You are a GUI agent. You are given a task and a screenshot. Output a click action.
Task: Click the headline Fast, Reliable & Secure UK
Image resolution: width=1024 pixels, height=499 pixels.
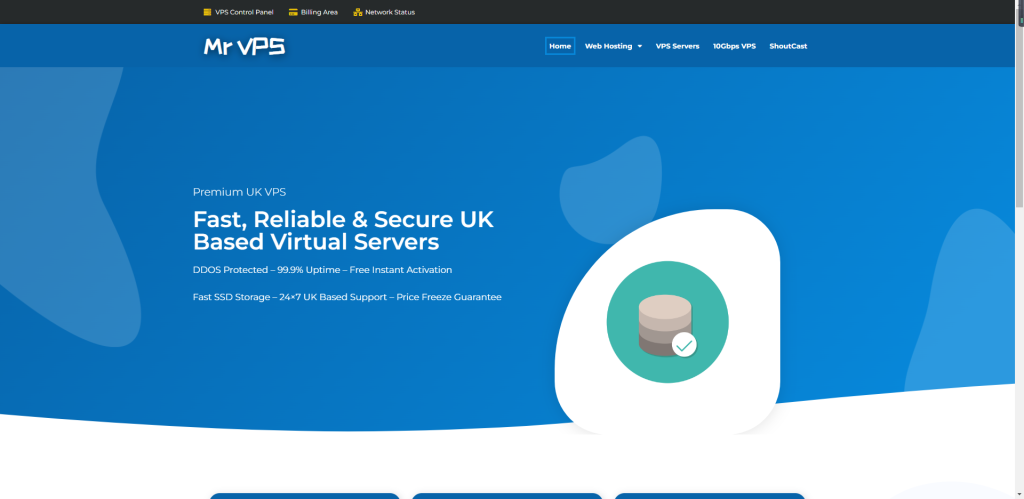click(x=344, y=219)
